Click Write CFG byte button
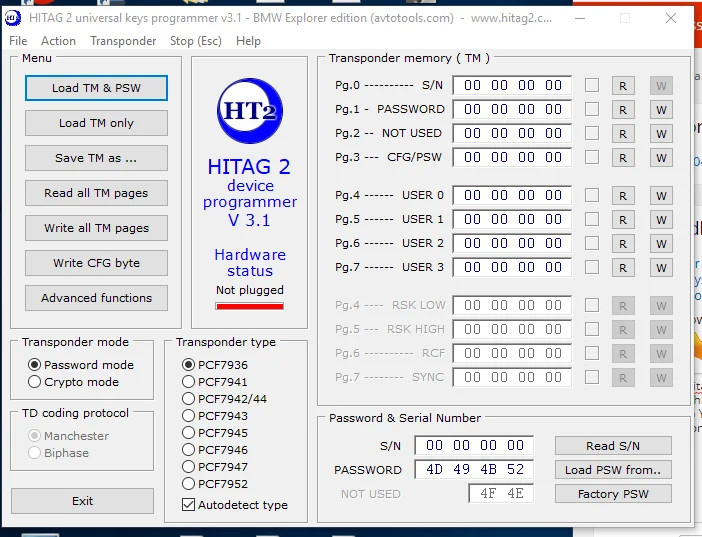Screen dimensions: 702x537 tap(96, 262)
